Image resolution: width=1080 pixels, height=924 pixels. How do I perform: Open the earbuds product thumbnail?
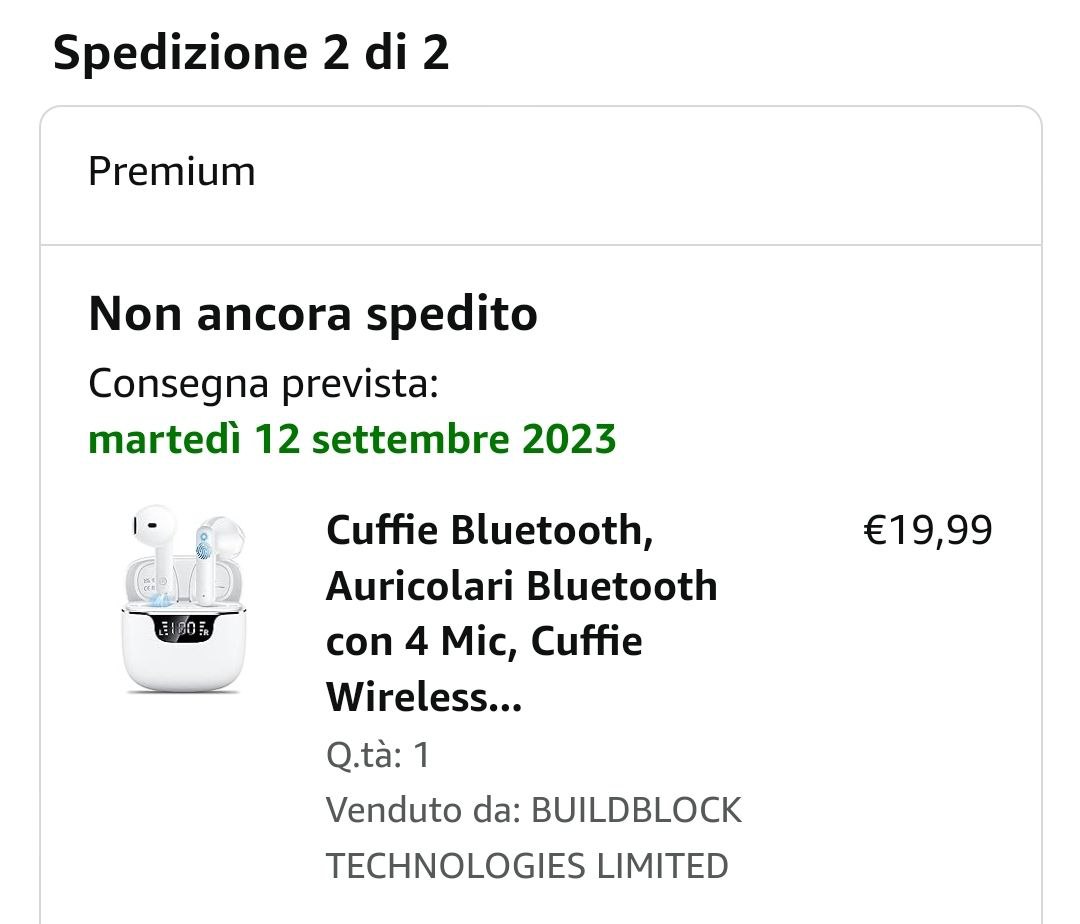[184, 600]
